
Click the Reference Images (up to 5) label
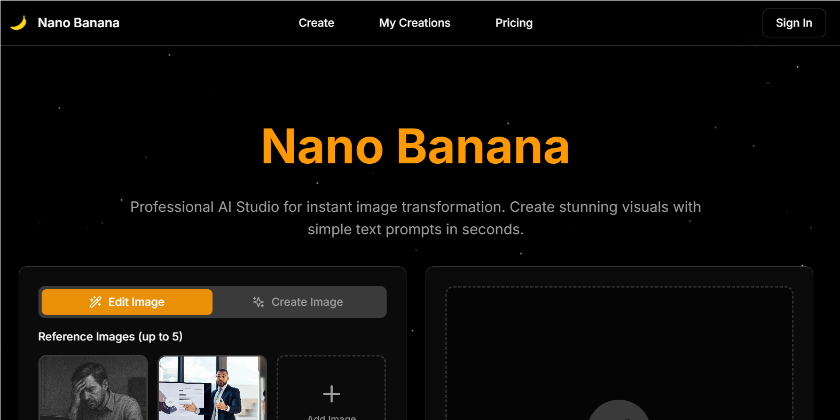click(x=110, y=337)
